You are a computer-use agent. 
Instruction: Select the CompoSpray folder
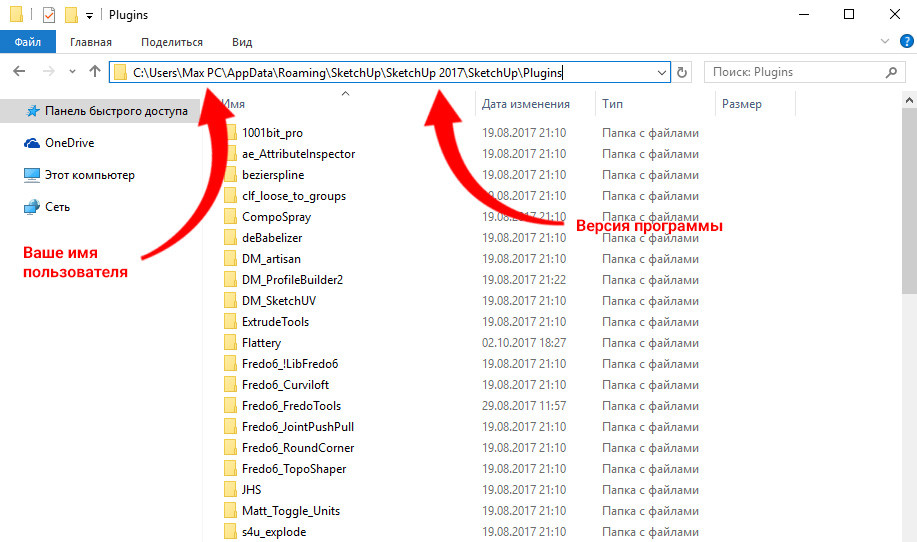click(x=276, y=217)
